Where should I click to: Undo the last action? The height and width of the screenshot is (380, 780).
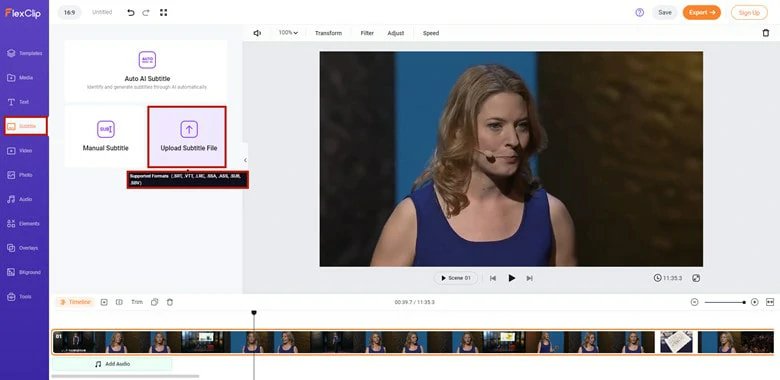[131, 12]
